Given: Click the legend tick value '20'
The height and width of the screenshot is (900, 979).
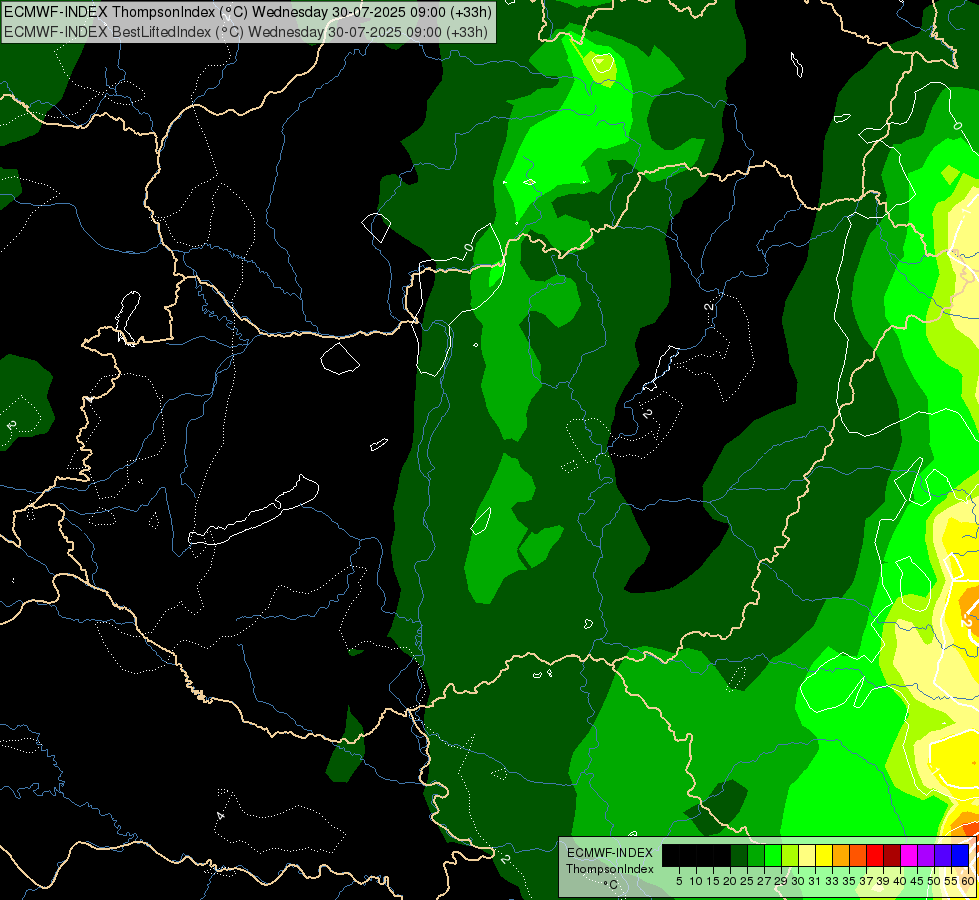Looking at the screenshot, I should click(730, 881).
